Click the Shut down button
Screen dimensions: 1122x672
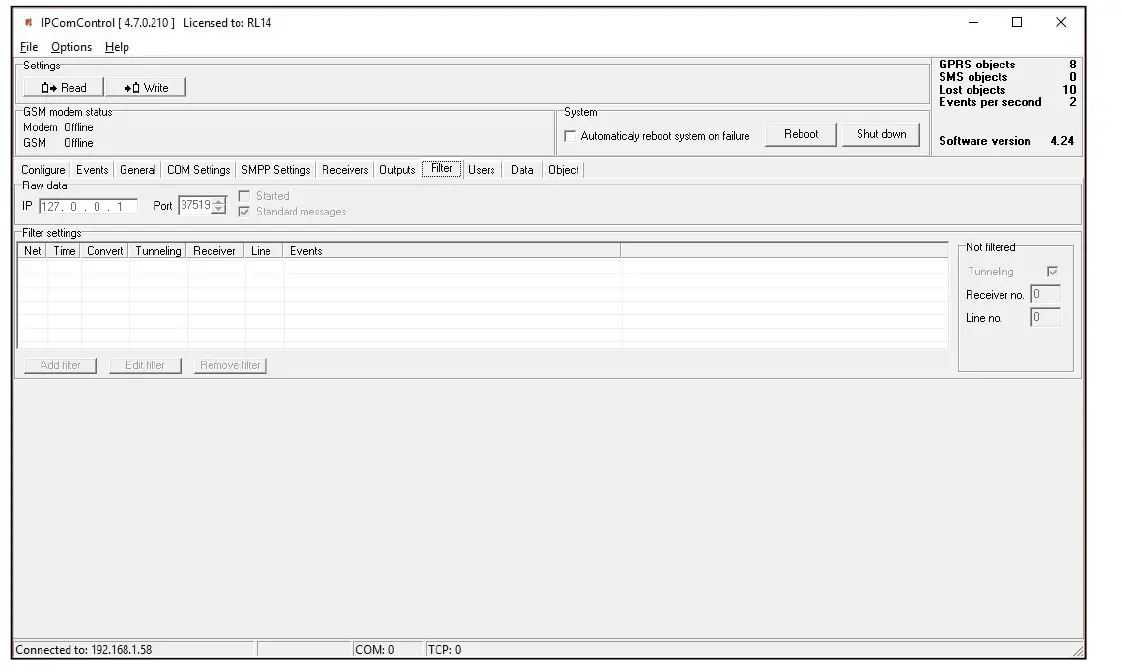click(x=881, y=133)
